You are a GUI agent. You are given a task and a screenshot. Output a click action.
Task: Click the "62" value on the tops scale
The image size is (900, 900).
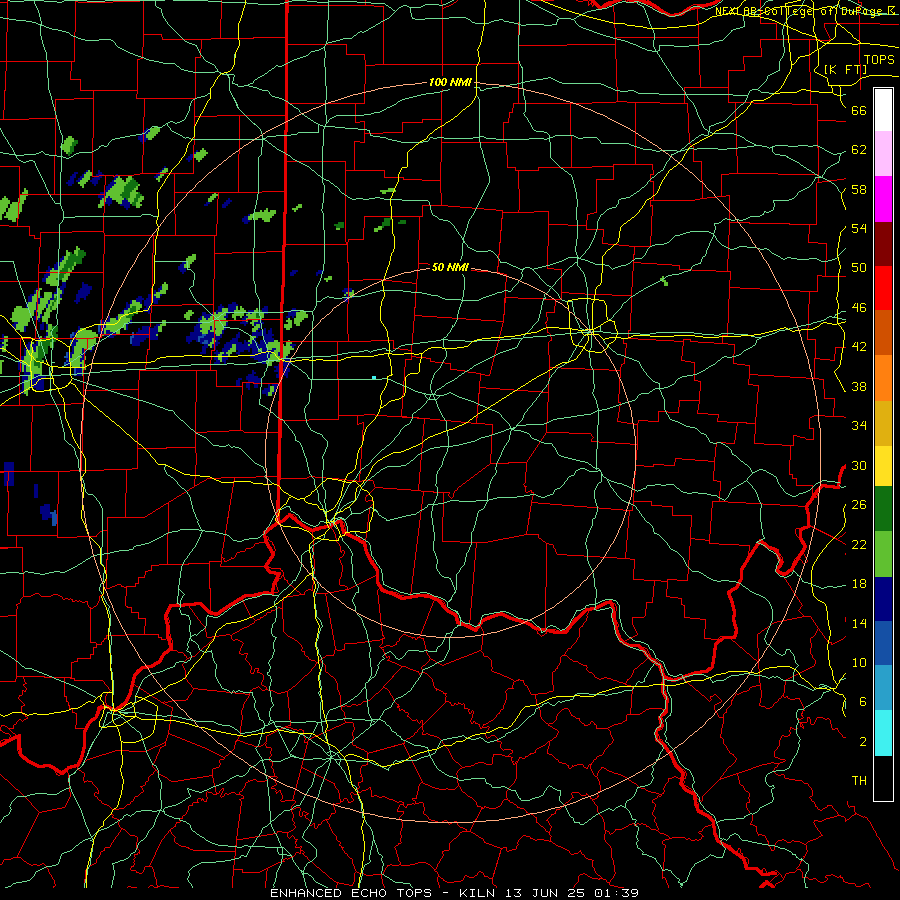[859, 150]
